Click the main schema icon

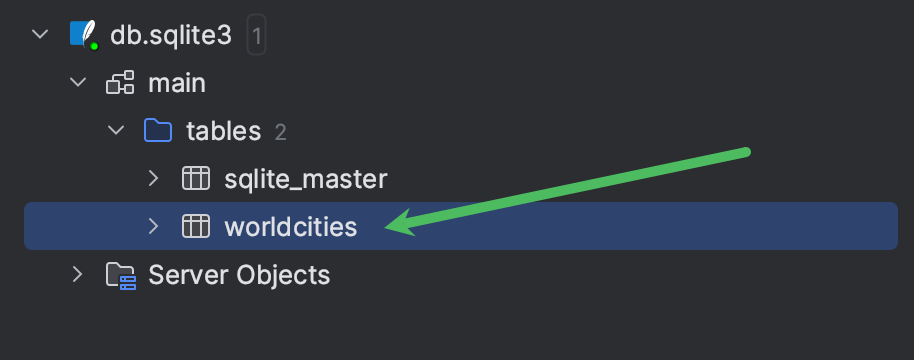(120, 83)
